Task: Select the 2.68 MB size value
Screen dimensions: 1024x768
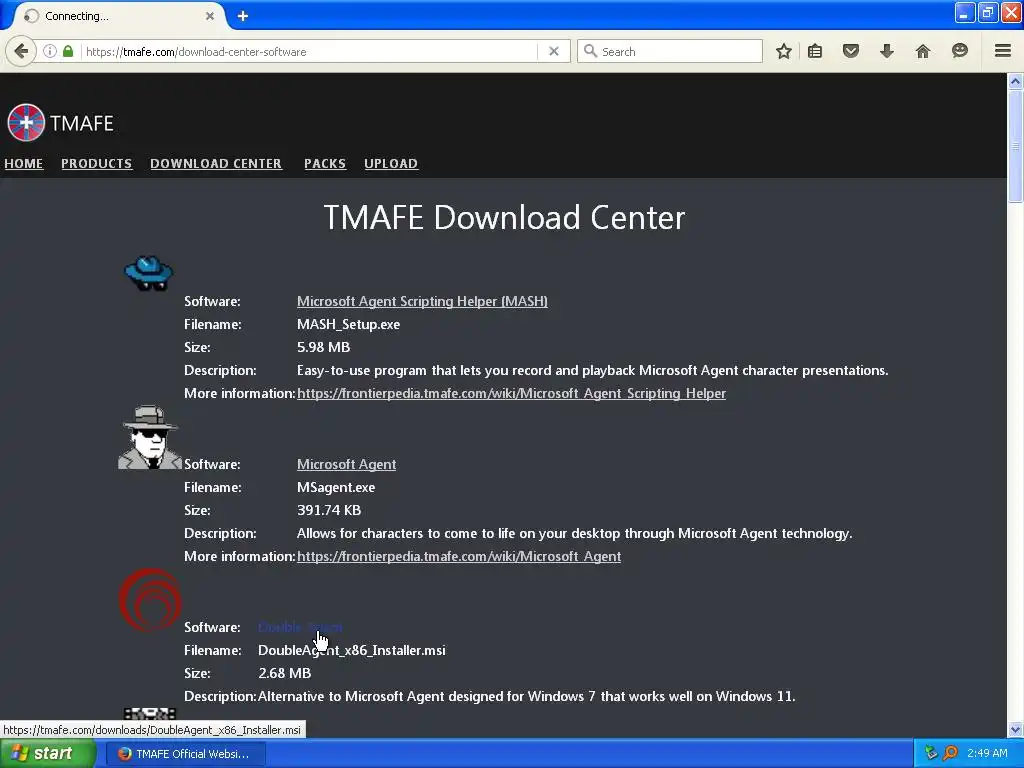Action: pyautogui.click(x=284, y=673)
